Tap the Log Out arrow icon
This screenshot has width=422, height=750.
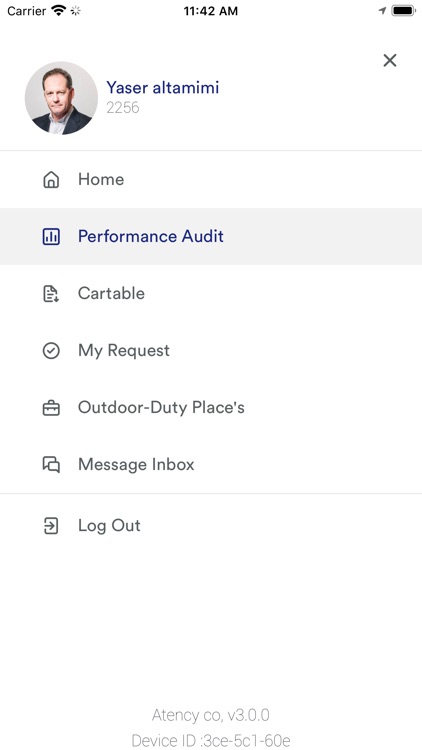[x=51, y=526]
